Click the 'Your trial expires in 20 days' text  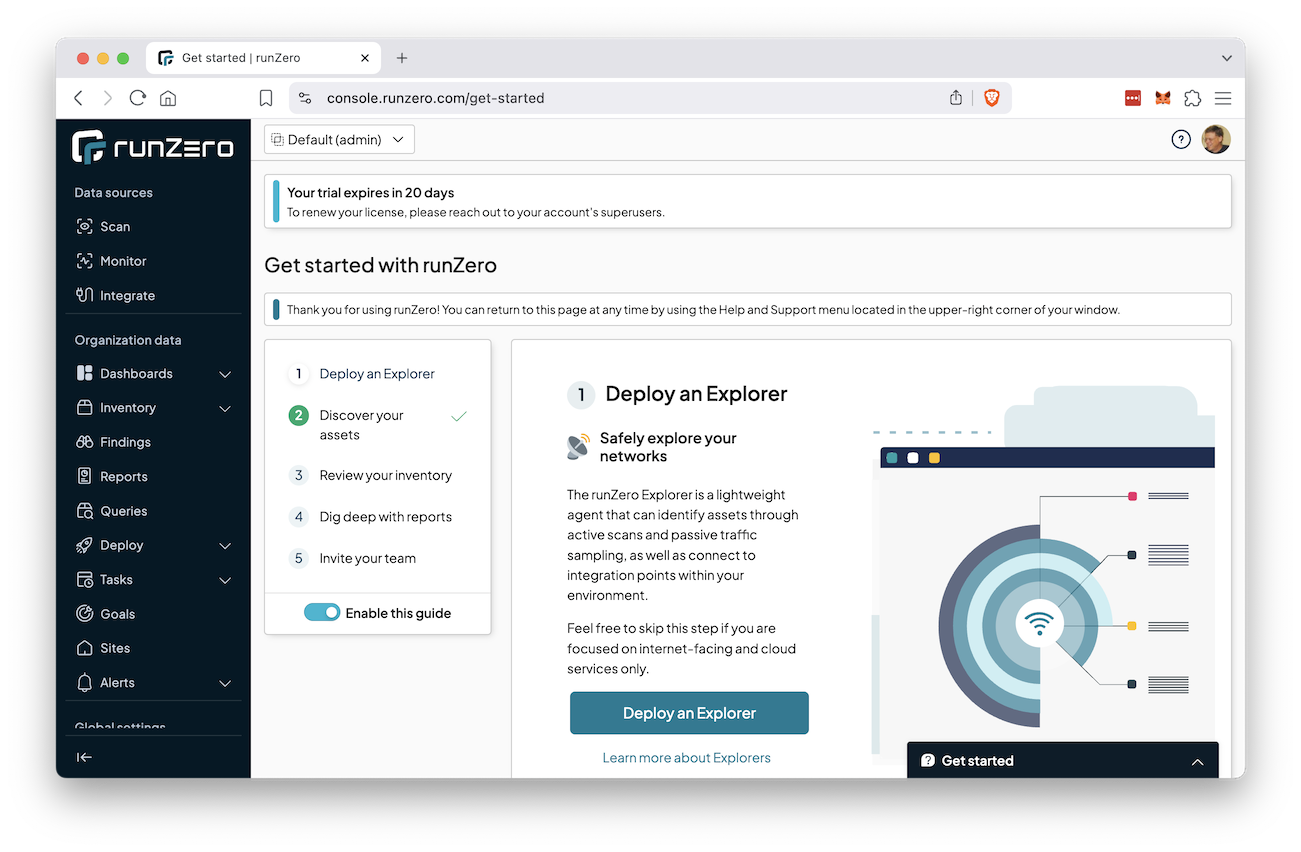tap(371, 193)
